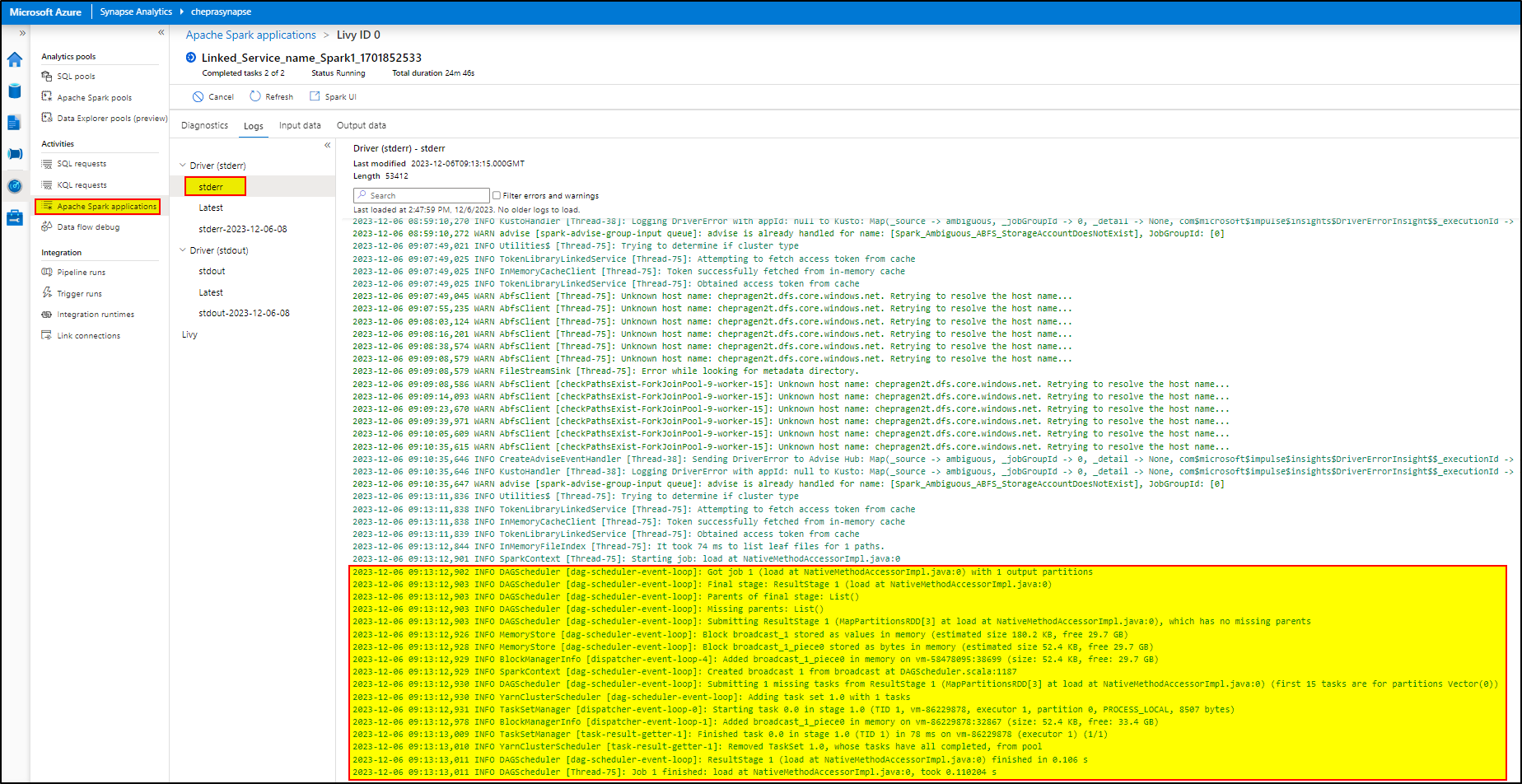
Task: Collapse the left rail with the chevron
Action: (161, 33)
